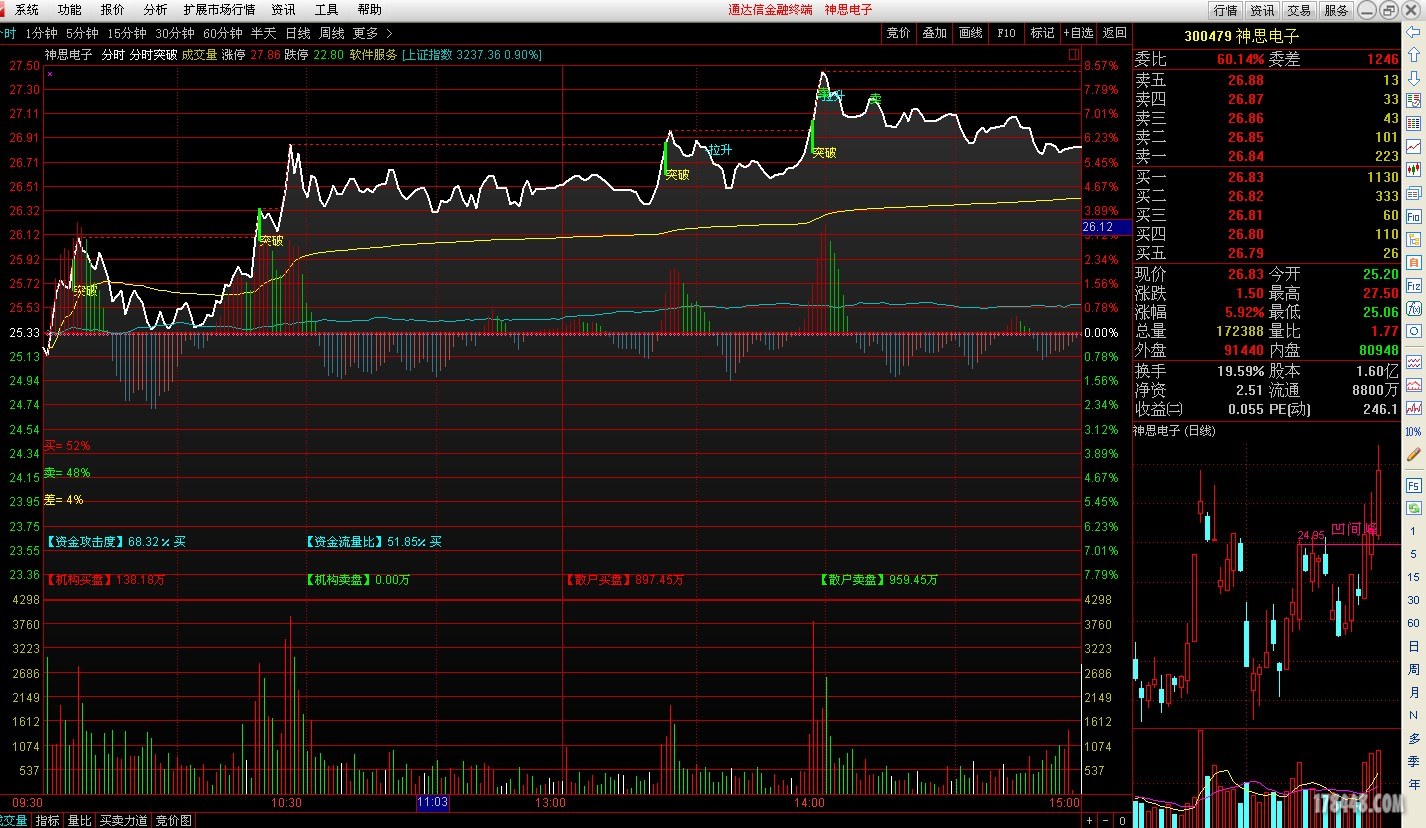Click the 竞价 button
Screen dimensions: 1426x828
[899, 33]
